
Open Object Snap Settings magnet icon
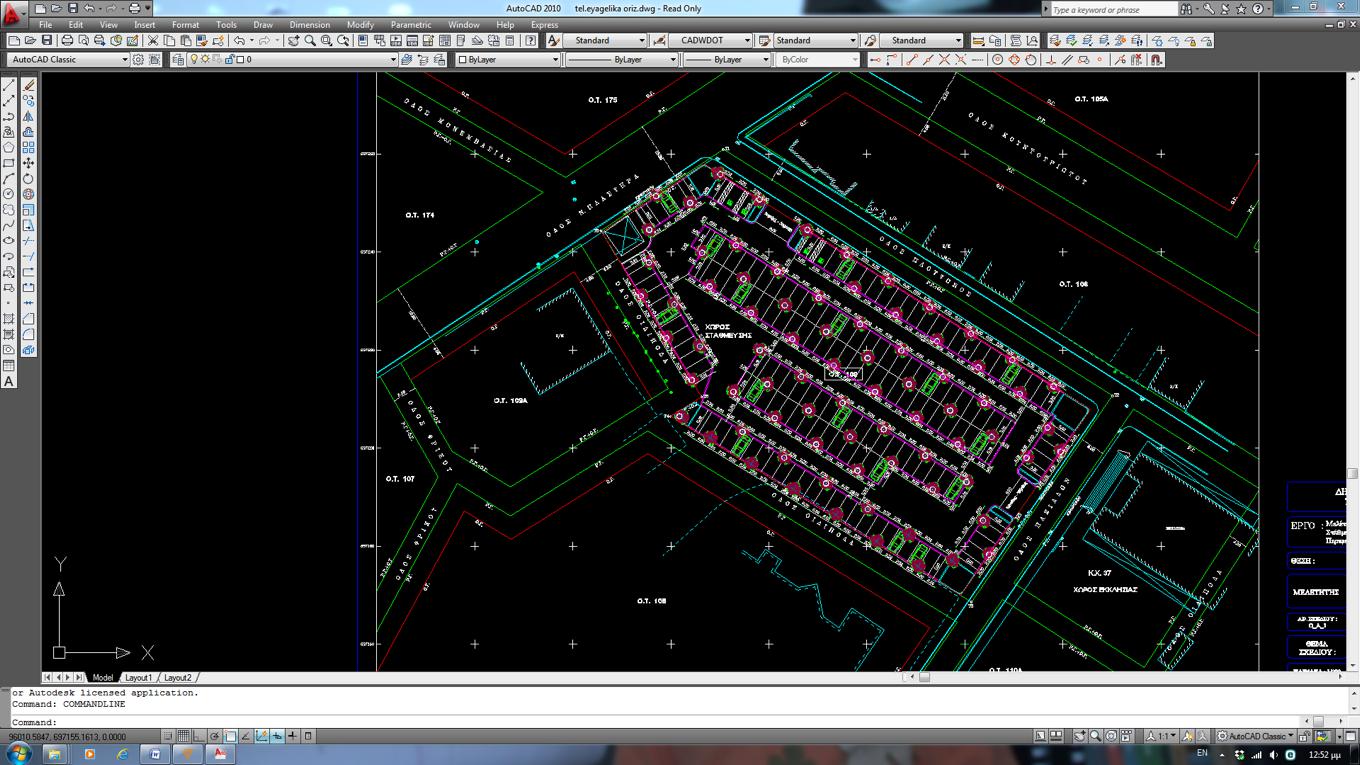(1156, 59)
